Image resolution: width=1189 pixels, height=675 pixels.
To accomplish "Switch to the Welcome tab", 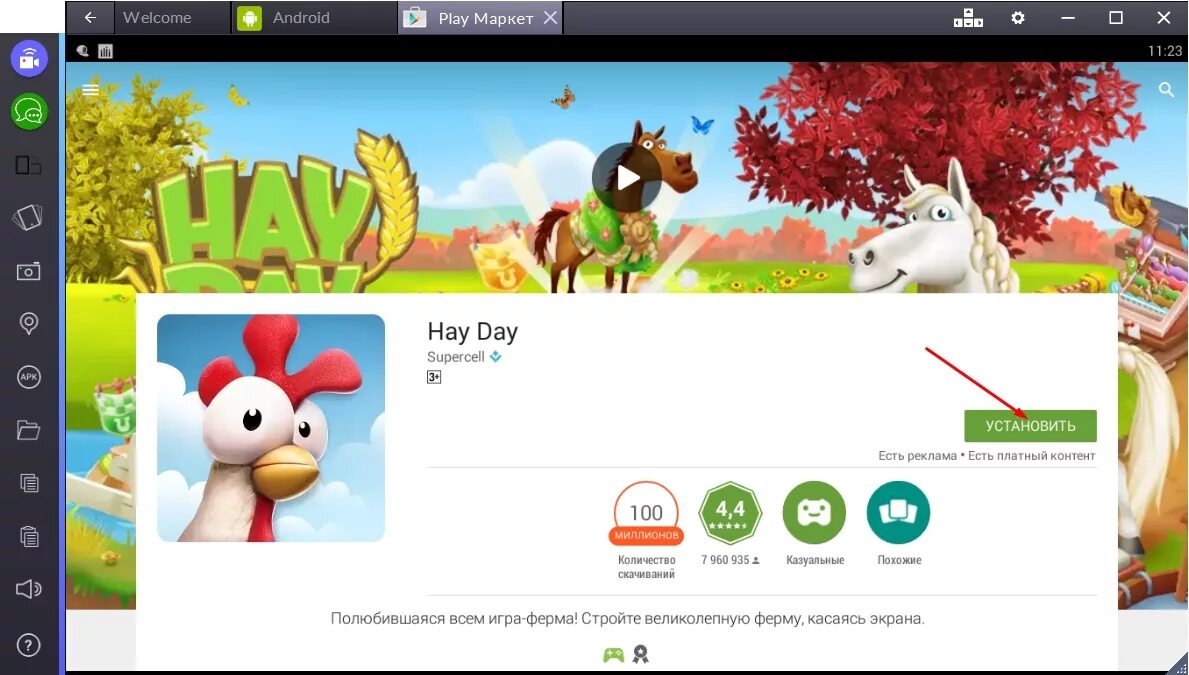I will 157,17.
